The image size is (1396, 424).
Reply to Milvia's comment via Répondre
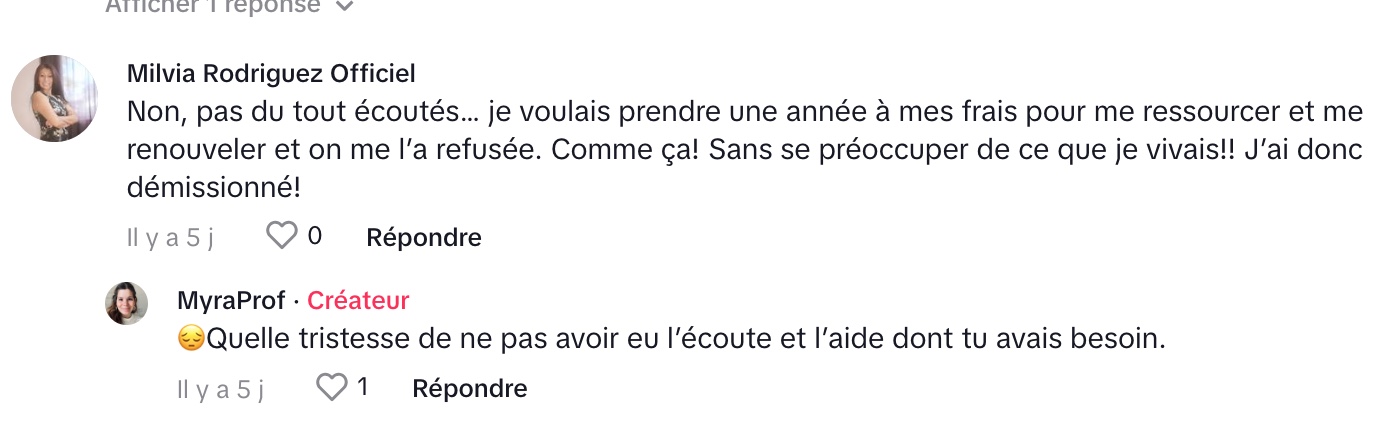coord(424,237)
